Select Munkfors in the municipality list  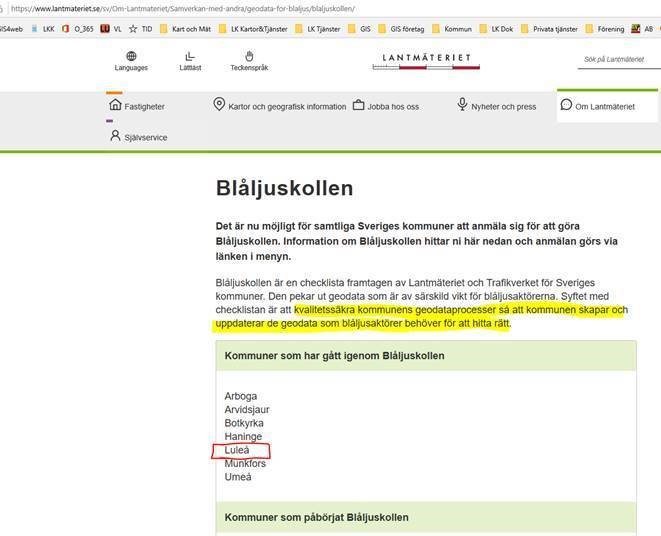245,463
